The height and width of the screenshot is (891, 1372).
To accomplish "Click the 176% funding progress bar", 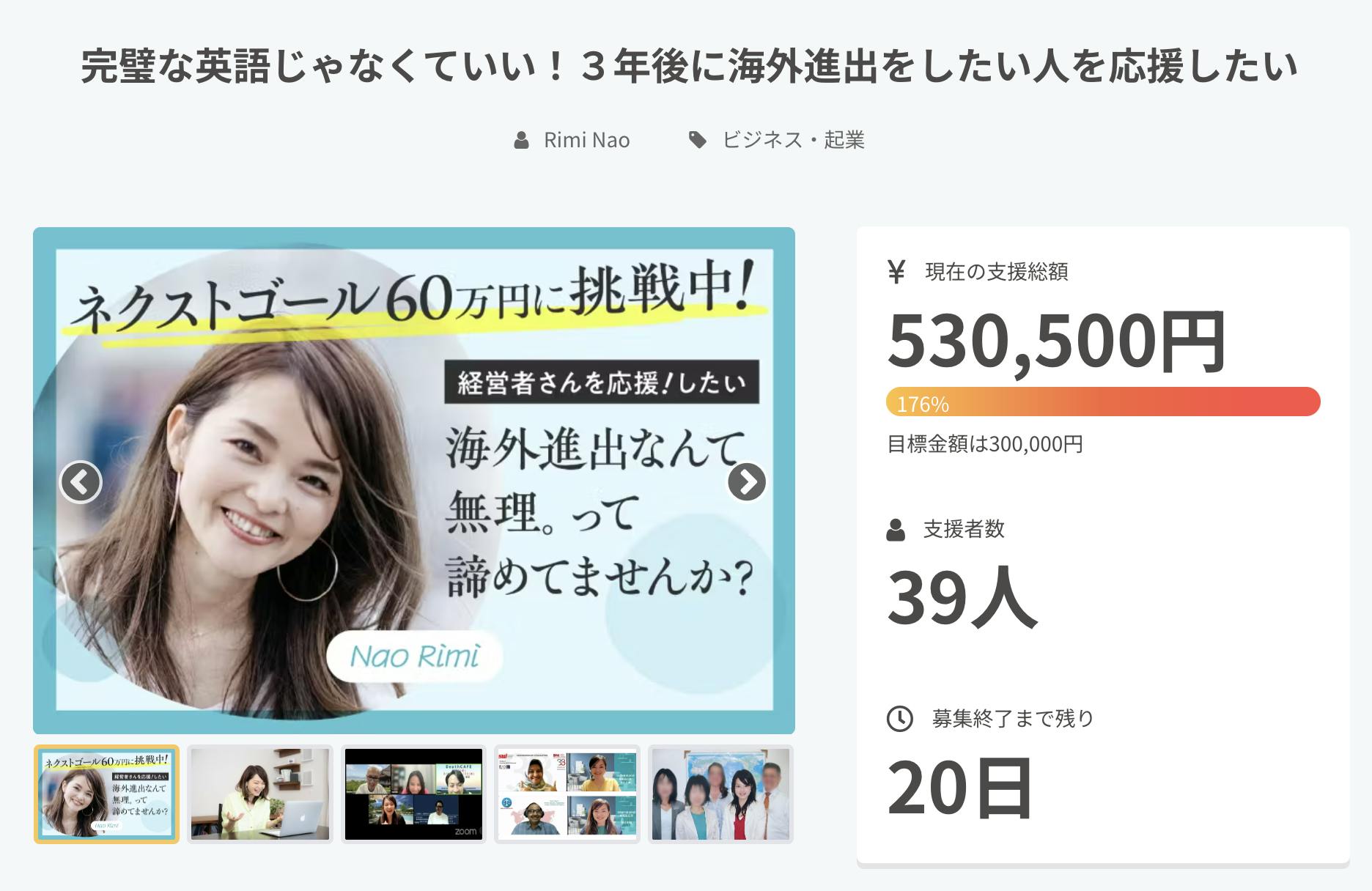I will [1103, 402].
